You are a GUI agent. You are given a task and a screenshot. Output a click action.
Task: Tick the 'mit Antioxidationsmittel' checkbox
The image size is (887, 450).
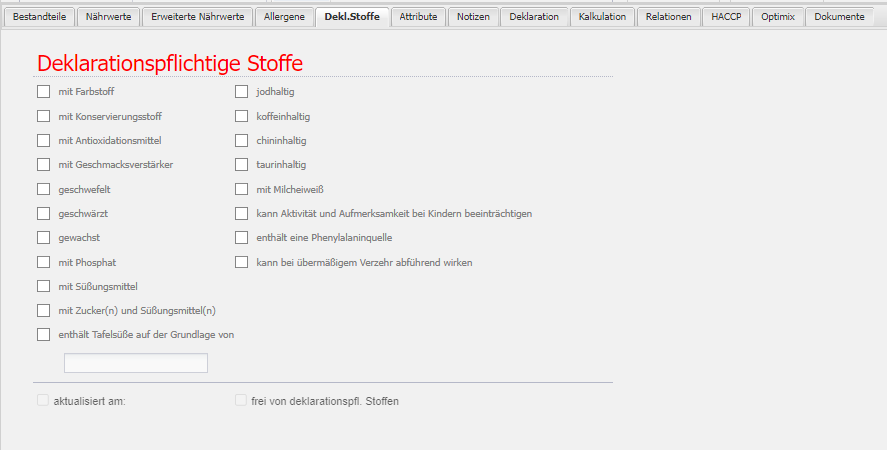(x=43, y=141)
